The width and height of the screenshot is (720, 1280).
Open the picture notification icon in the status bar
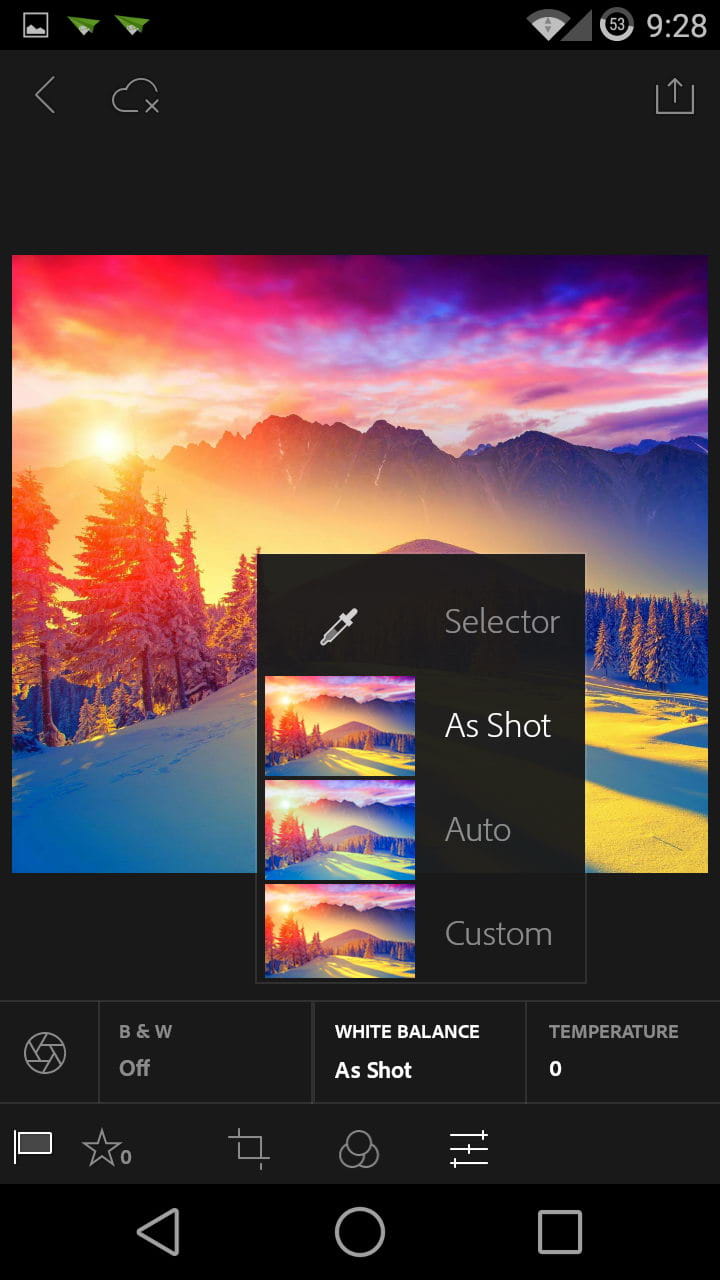click(36, 25)
